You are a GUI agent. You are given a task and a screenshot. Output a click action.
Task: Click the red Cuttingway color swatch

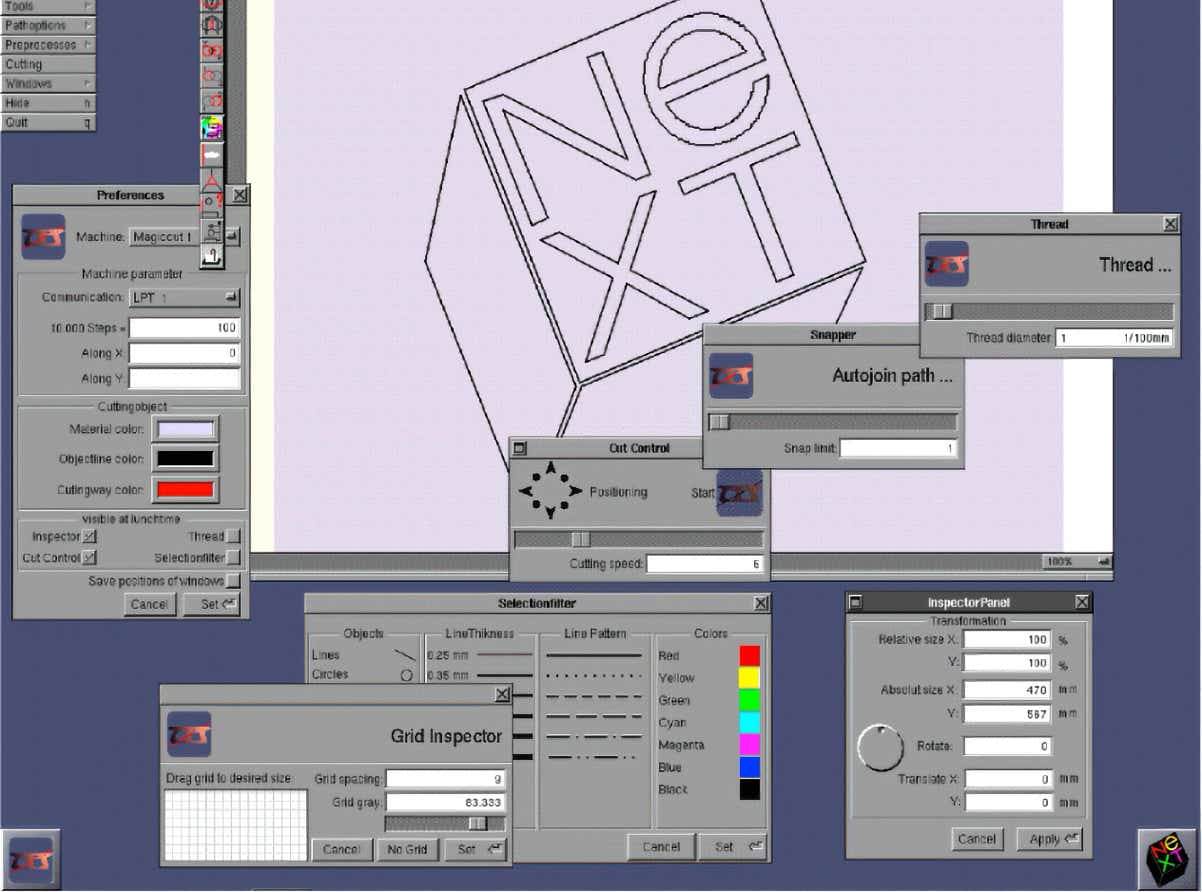pos(183,490)
